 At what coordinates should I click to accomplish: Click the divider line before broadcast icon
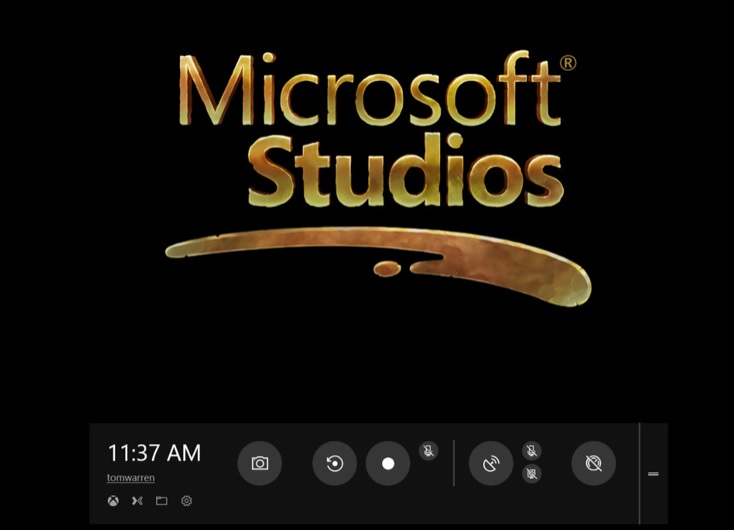454,464
